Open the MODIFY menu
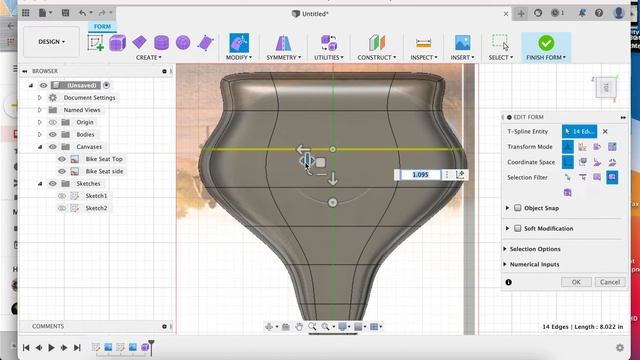Image resolution: width=640 pixels, height=360 pixels. [239, 58]
